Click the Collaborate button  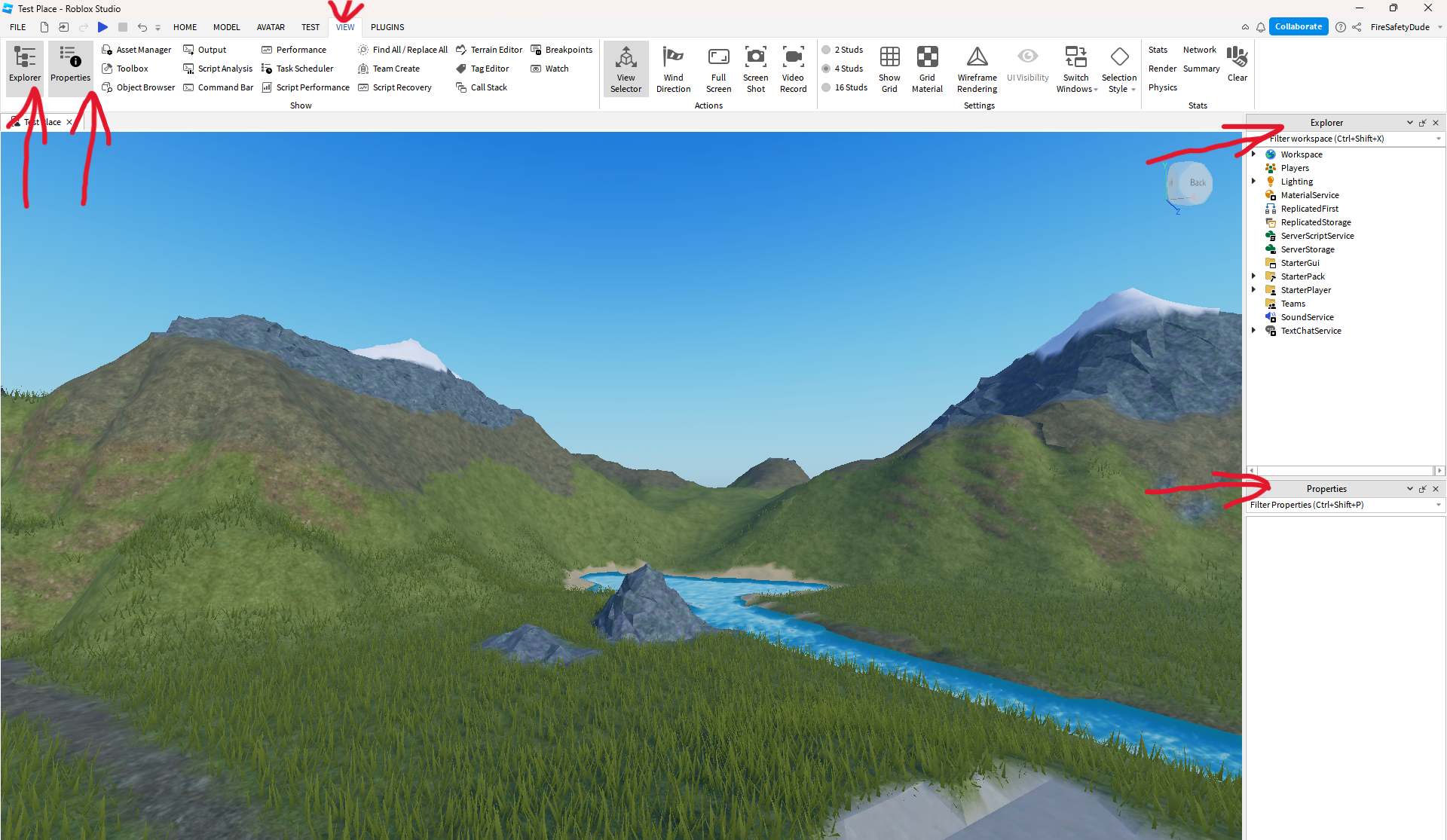1298,26
